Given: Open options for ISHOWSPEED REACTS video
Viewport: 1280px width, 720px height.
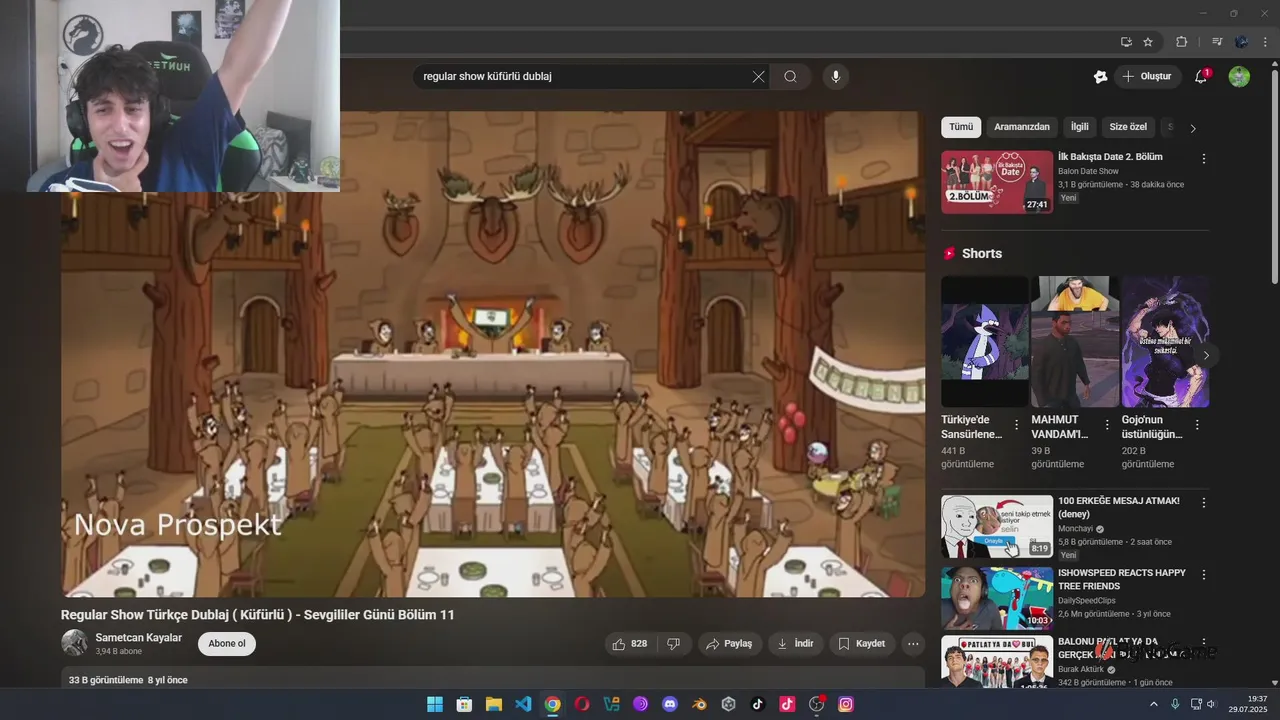Looking at the screenshot, I should click(1204, 575).
